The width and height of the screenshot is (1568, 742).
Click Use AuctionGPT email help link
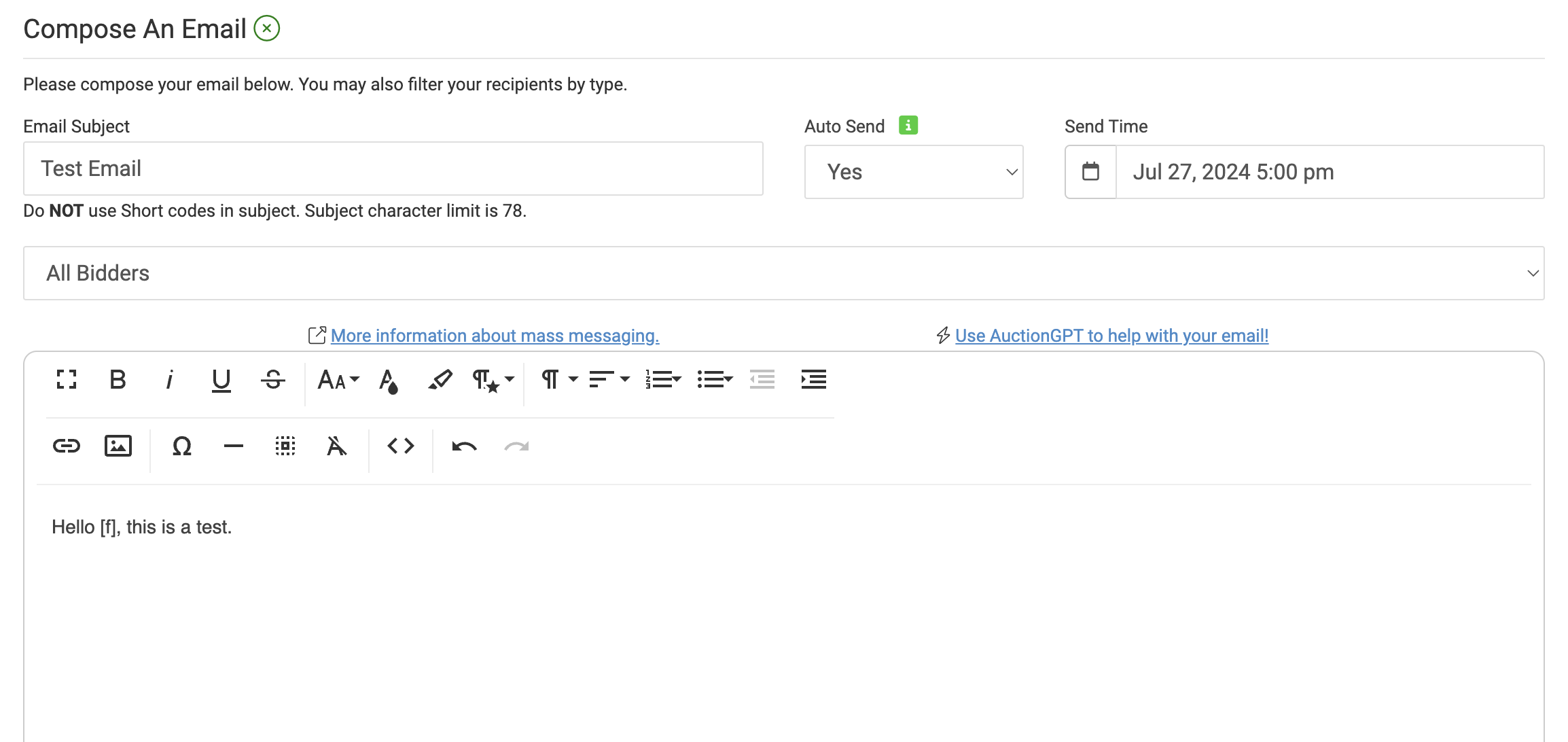click(1111, 336)
